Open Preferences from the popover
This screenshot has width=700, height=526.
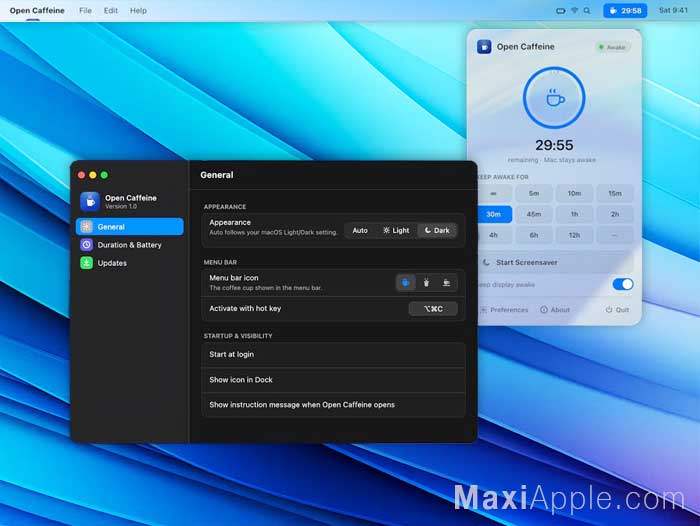click(504, 310)
